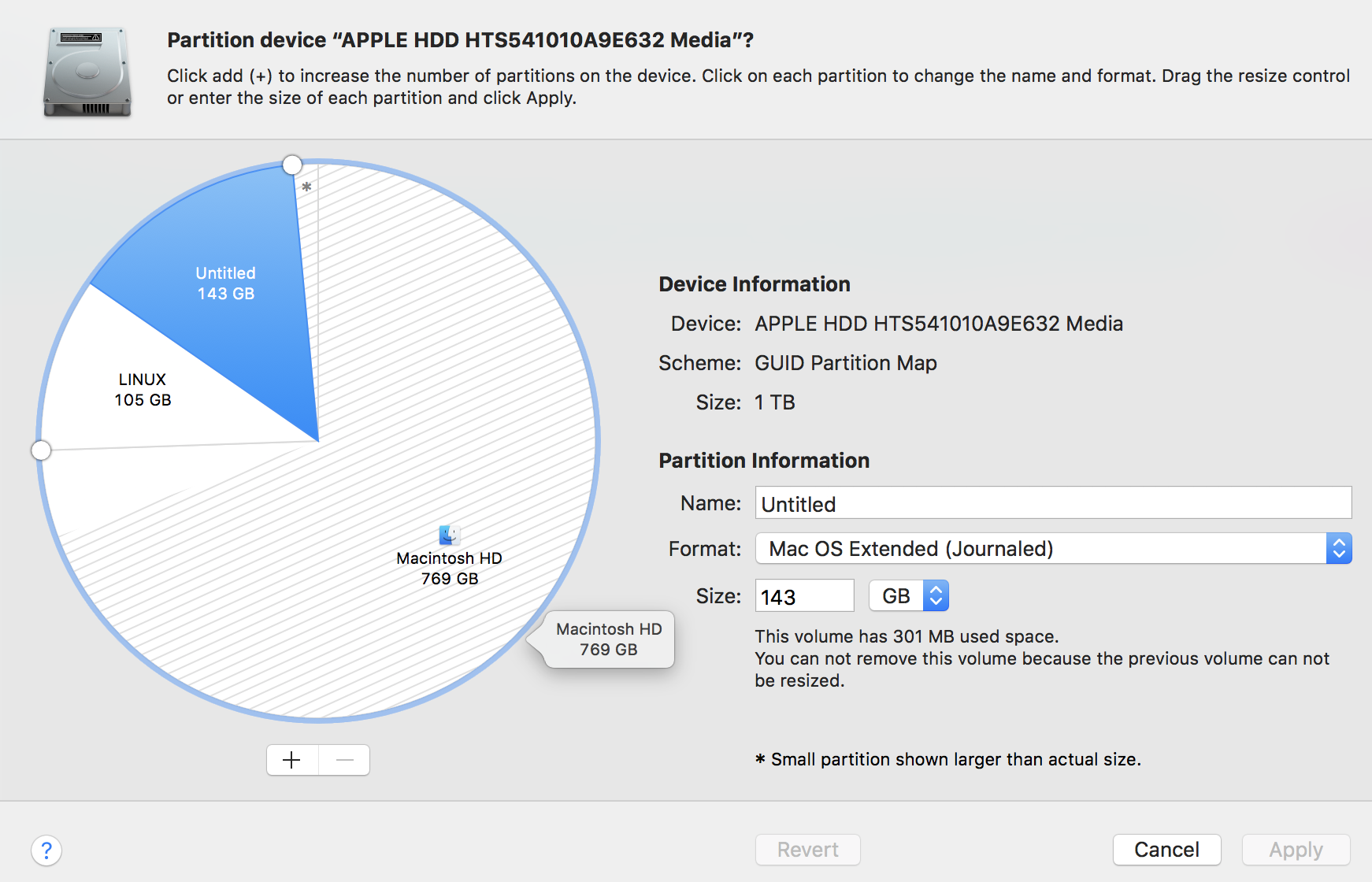Click the Apply button

pos(1296,850)
